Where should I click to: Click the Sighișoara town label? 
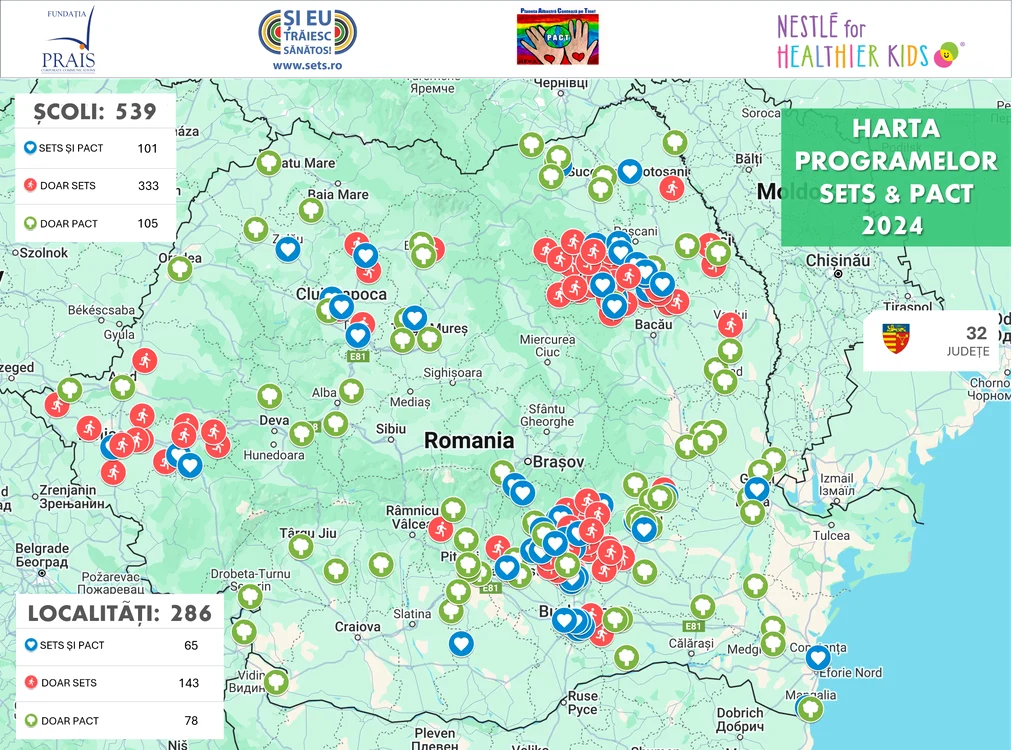(x=452, y=373)
